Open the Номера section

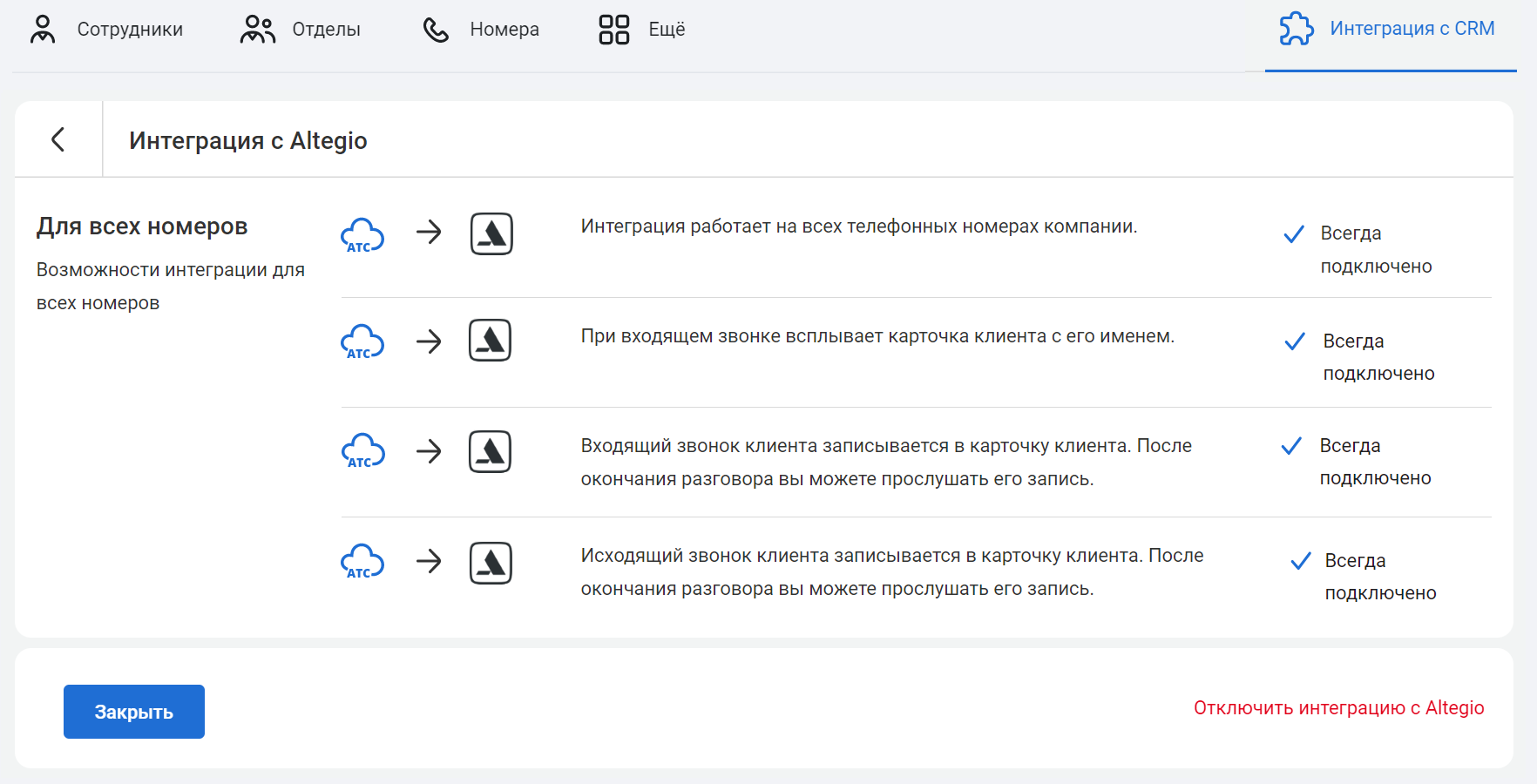[x=481, y=30]
